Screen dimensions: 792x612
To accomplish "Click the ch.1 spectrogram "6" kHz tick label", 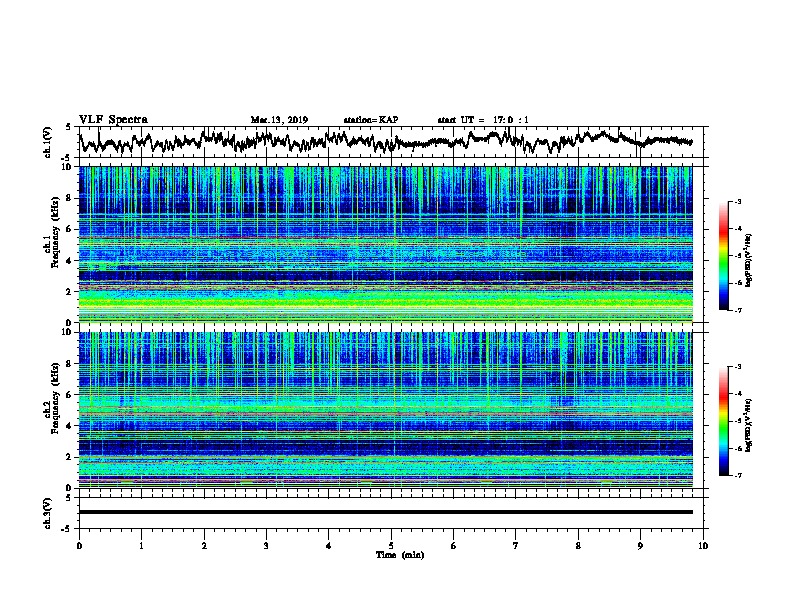I will (70, 229).
